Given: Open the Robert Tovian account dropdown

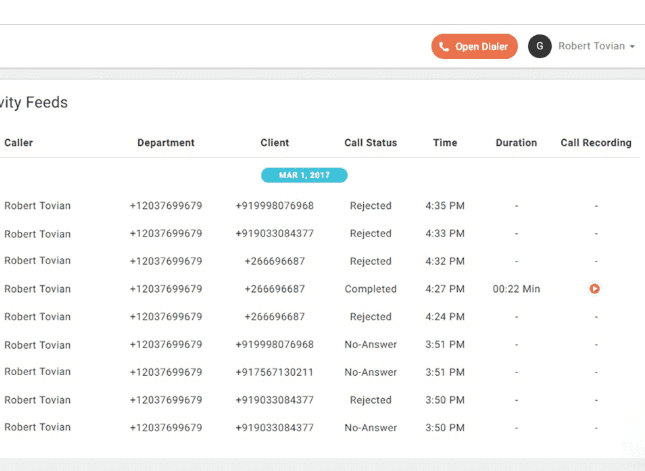Looking at the screenshot, I should click(x=596, y=46).
